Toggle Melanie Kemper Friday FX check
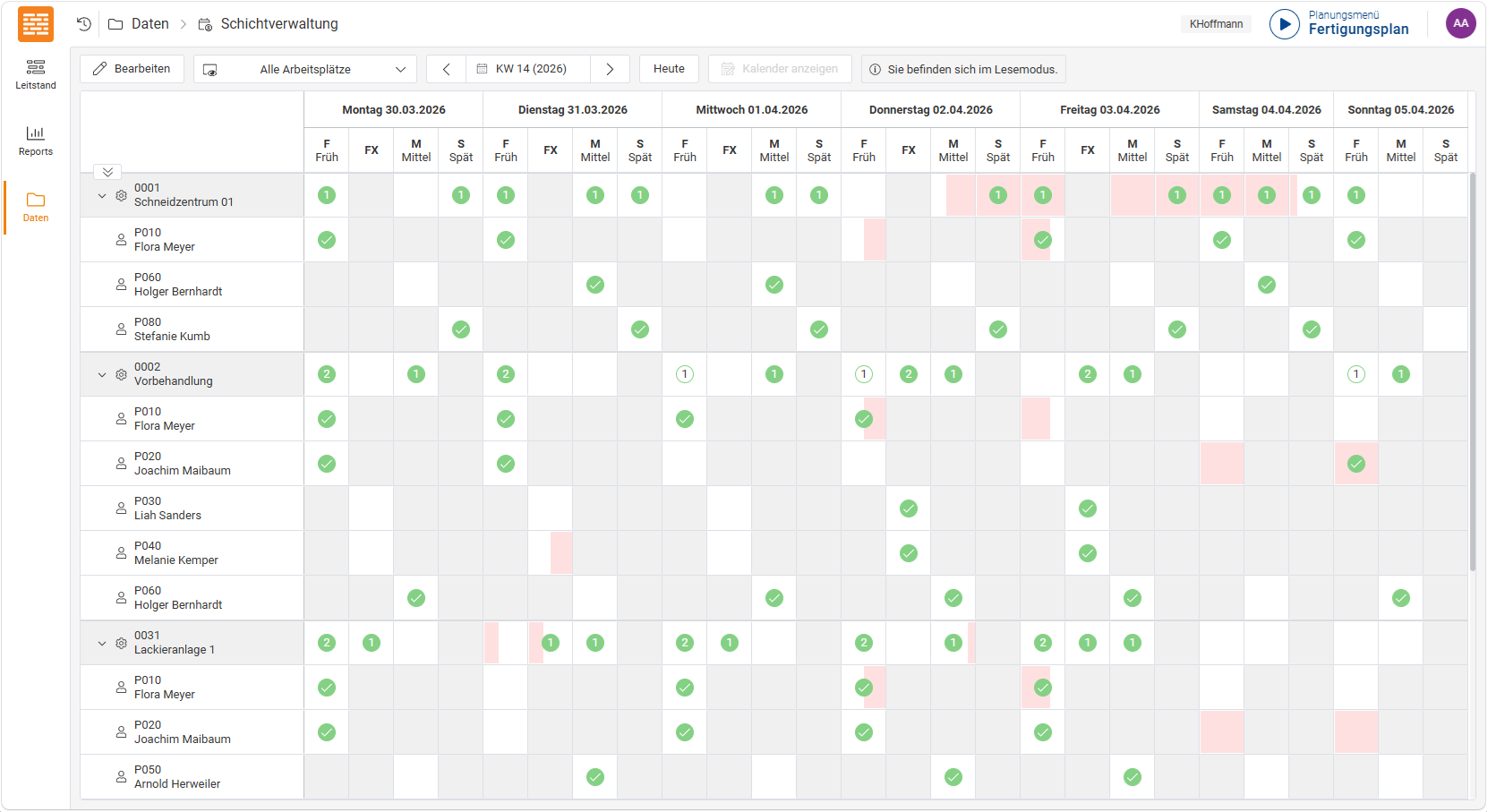Screen dimensions: 1487x812 1088,553
